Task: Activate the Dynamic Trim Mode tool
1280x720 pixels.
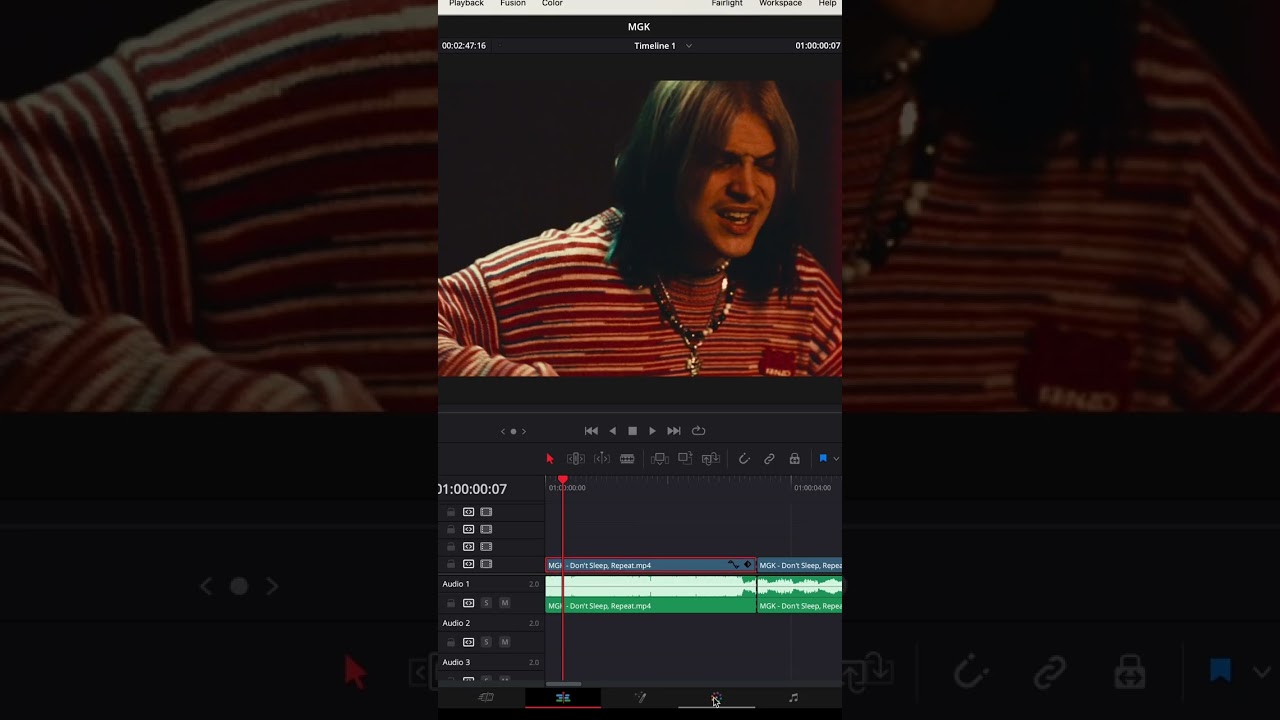Action: tap(602, 459)
